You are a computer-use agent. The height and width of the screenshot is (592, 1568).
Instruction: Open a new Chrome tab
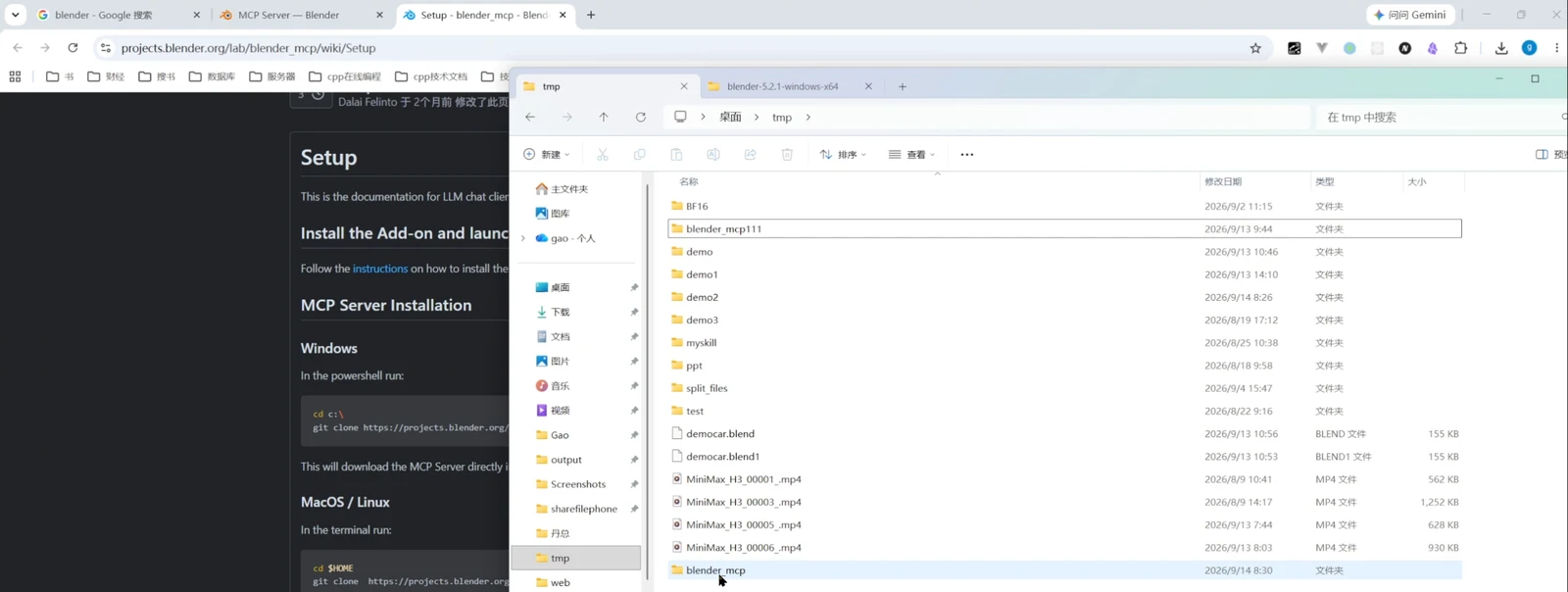click(x=591, y=15)
